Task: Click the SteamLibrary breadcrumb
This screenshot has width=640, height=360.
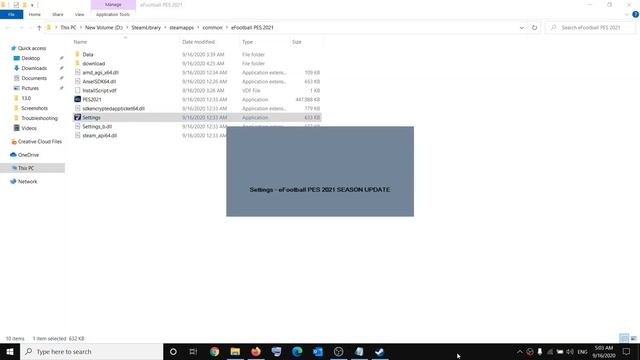Action: [x=146, y=28]
